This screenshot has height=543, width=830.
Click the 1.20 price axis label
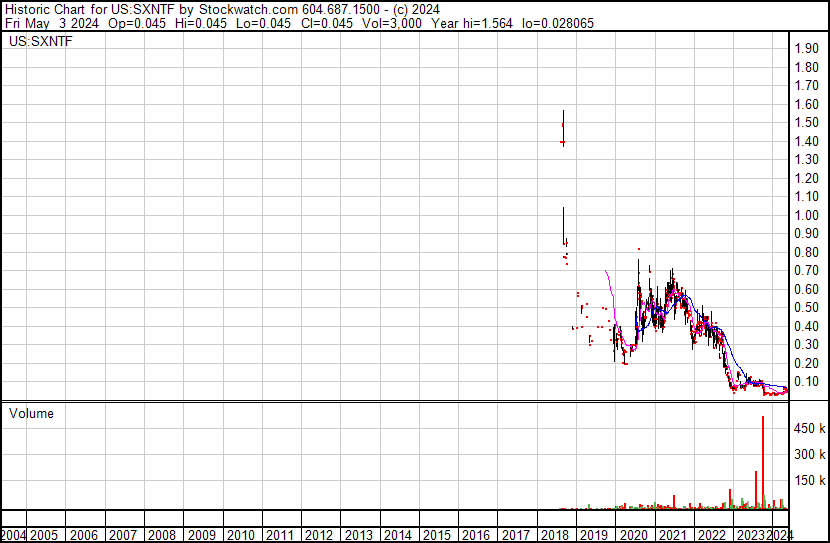point(806,178)
